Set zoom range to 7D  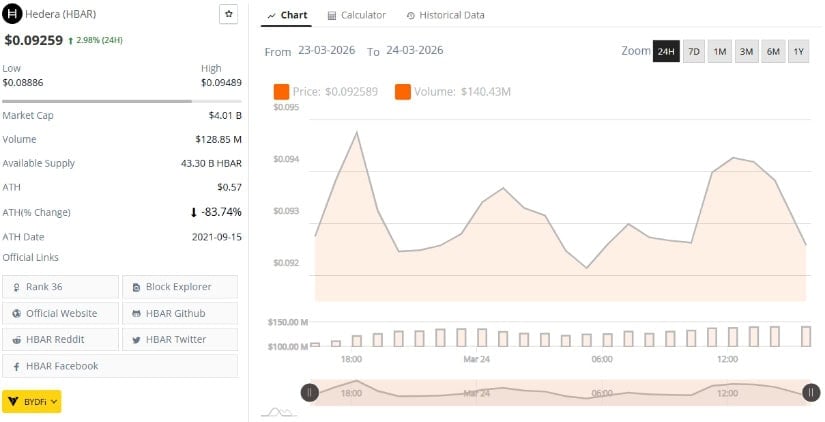[x=693, y=52]
